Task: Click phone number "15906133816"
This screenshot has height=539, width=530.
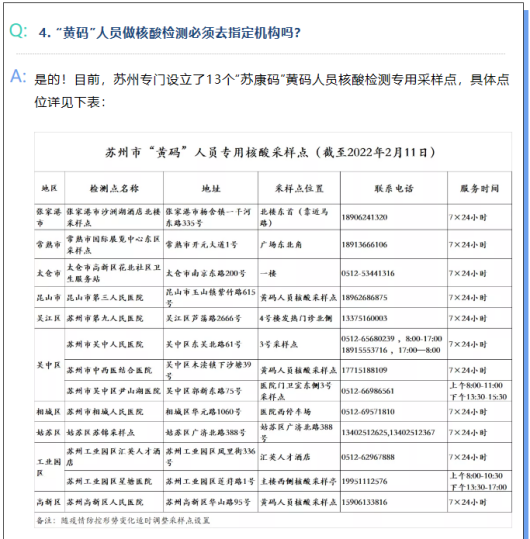Action: (x=364, y=502)
